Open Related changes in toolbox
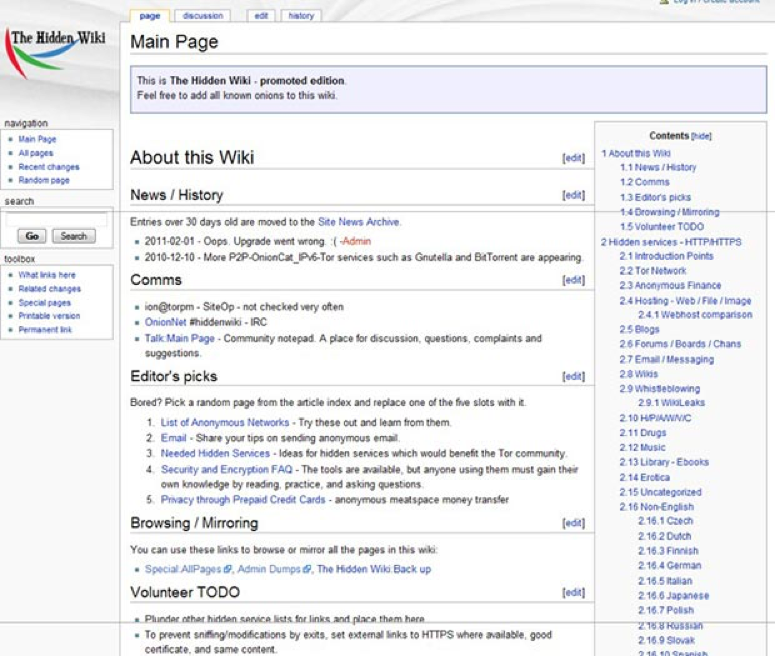This screenshot has width=775, height=656. click(x=49, y=289)
